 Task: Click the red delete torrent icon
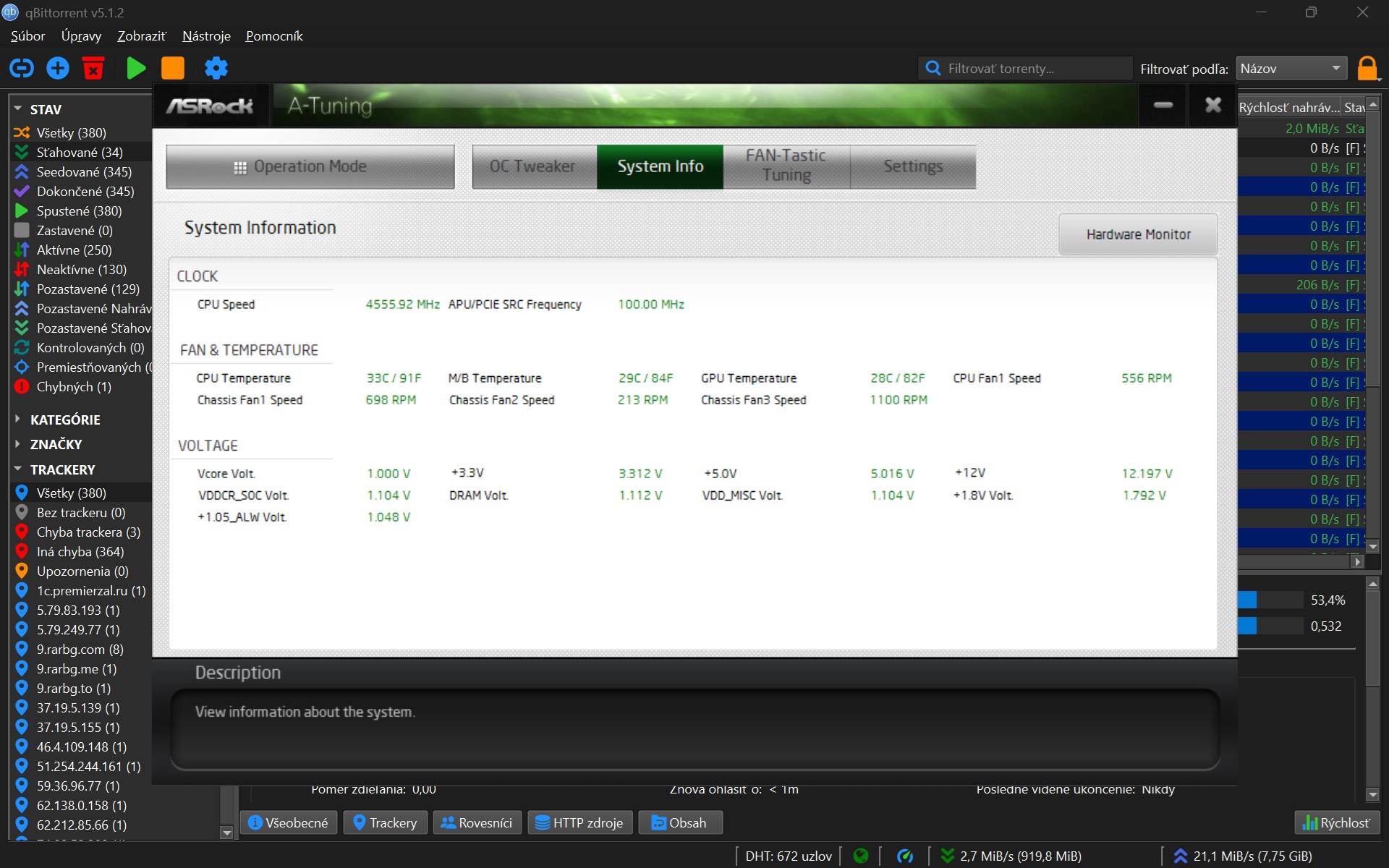93,69
